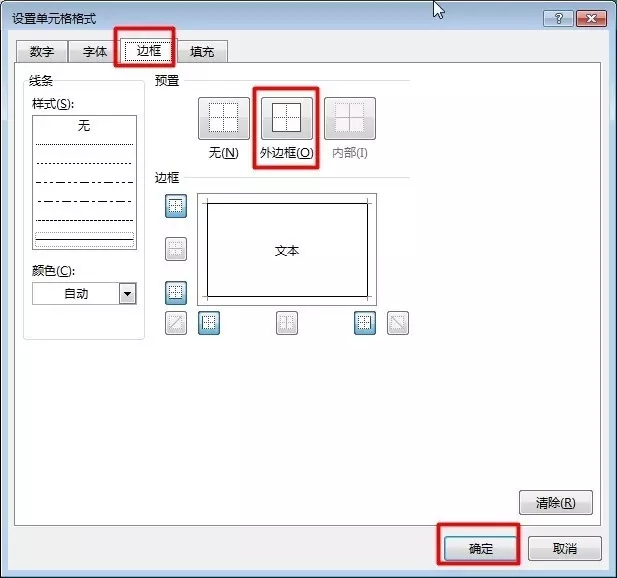This screenshot has height=578, width=617.
Task: Toggle the left border button
Action: pyautogui.click(x=209, y=323)
